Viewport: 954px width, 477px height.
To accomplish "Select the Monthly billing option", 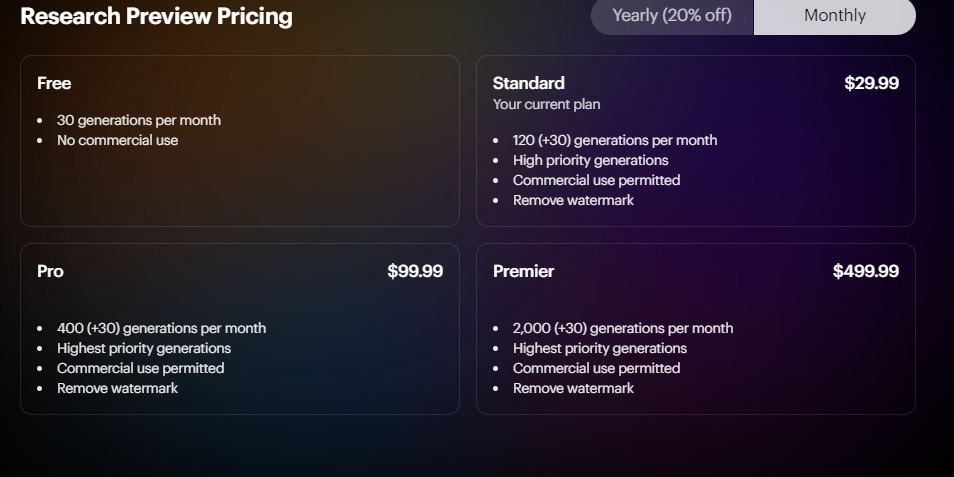I will 835,16.
